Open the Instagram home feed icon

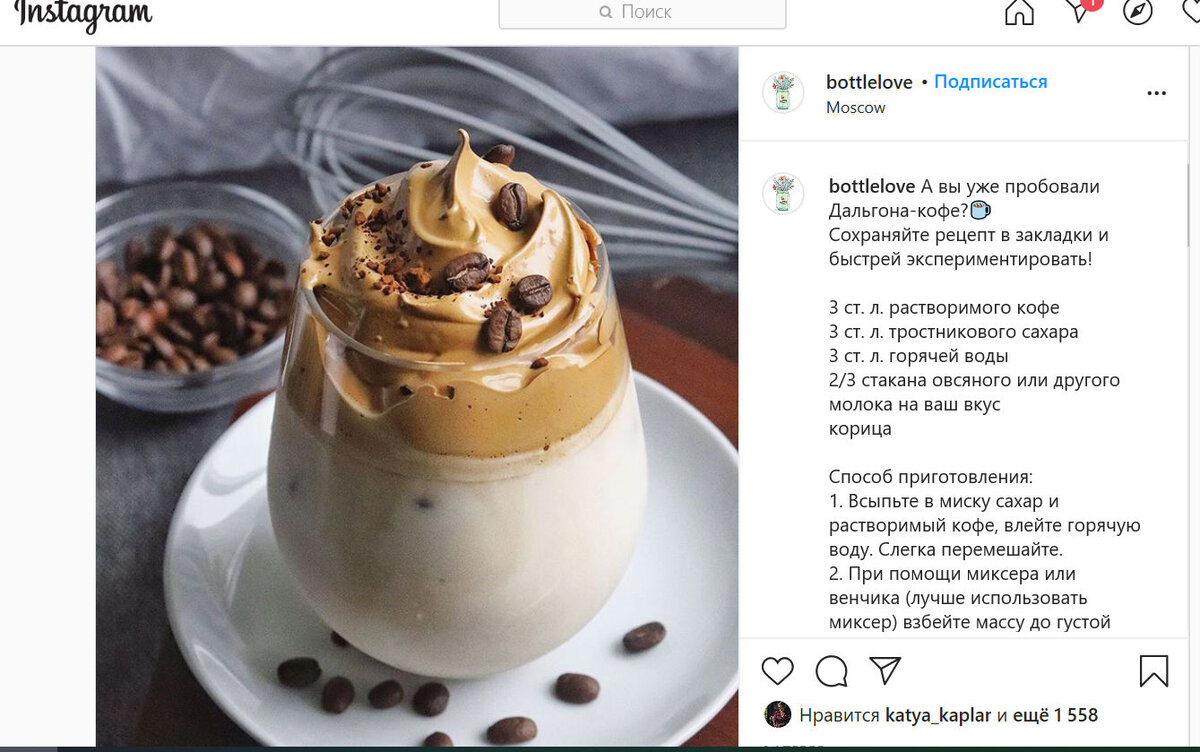click(1019, 12)
